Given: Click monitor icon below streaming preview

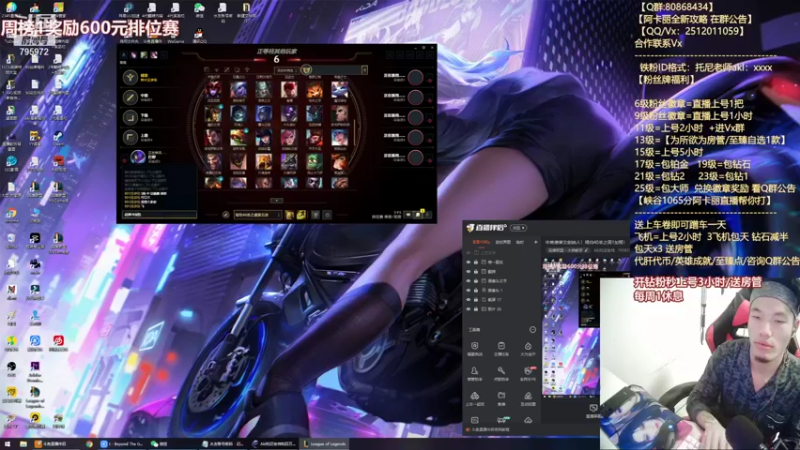Looking at the screenshot, I should [x=593, y=408].
